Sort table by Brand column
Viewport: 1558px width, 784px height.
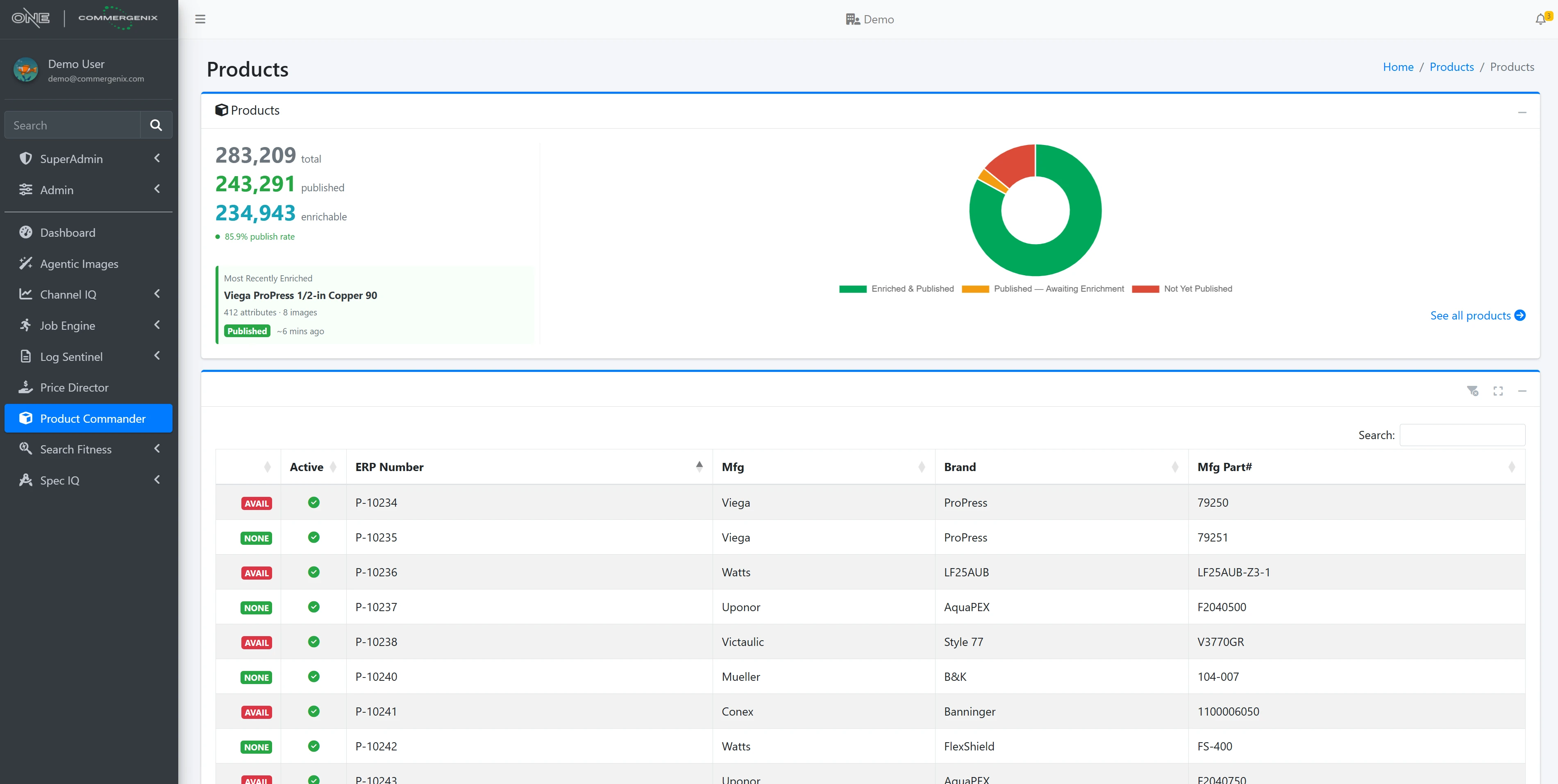point(1061,467)
